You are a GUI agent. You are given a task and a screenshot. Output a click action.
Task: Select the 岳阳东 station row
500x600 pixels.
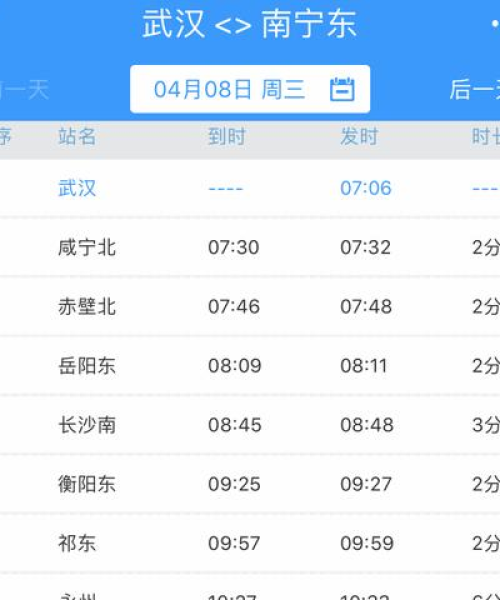tap(250, 366)
